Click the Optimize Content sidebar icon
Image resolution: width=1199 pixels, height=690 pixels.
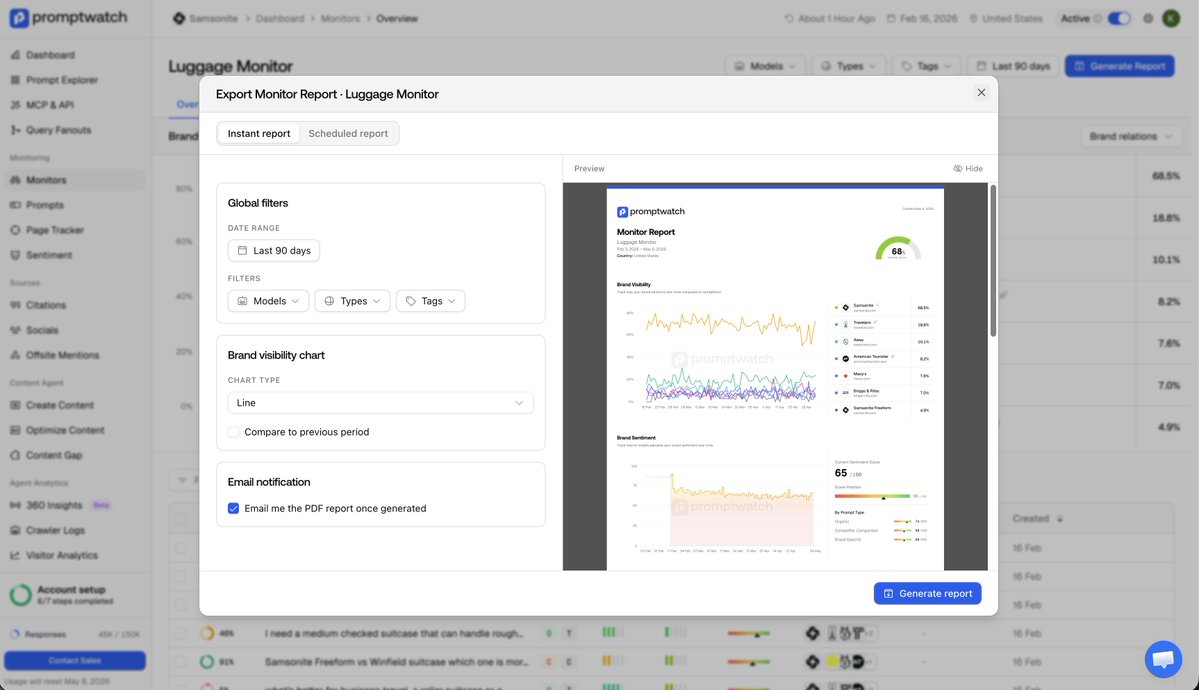pos(15,430)
